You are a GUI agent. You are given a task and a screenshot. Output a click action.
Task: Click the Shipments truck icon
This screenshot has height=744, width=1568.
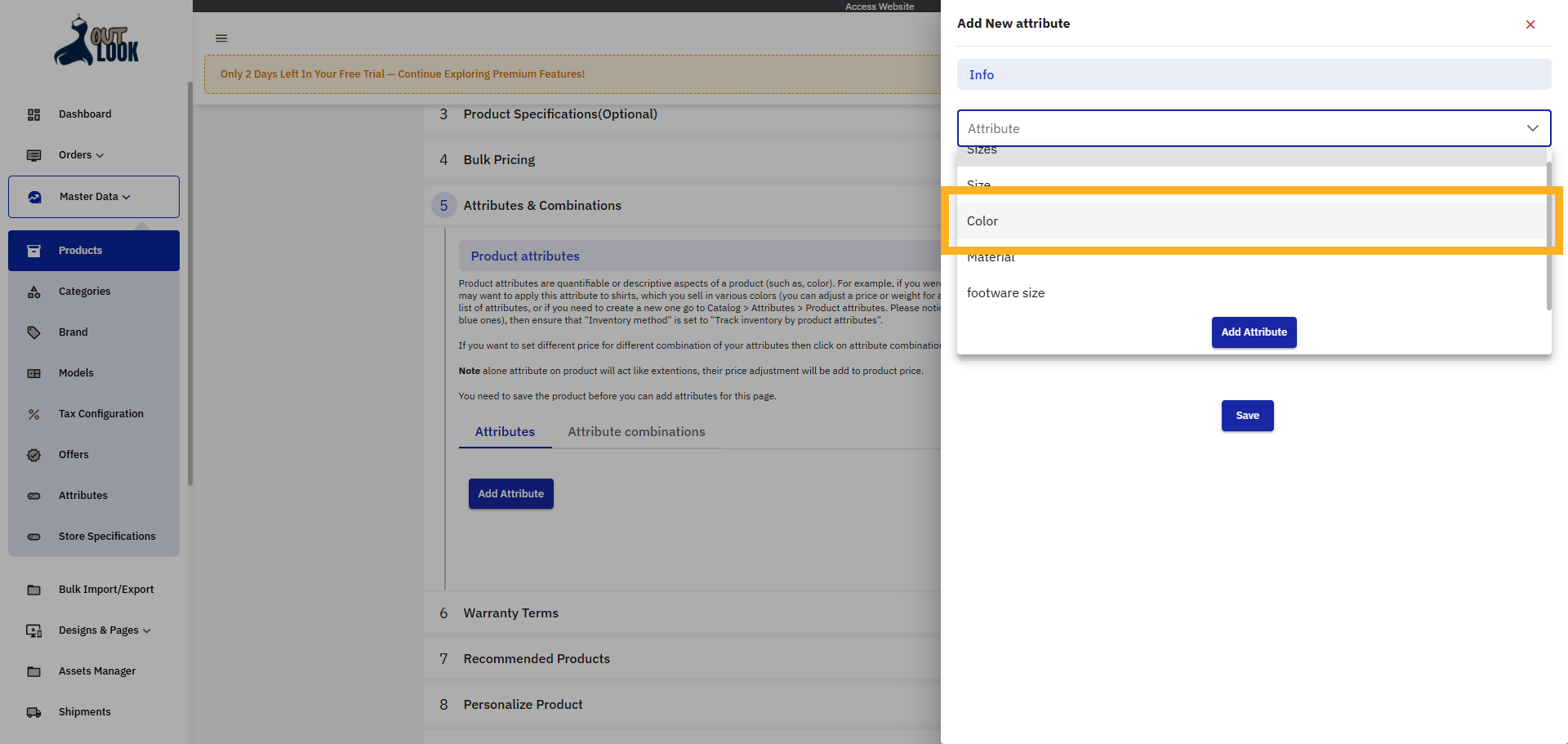click(33, 712)
